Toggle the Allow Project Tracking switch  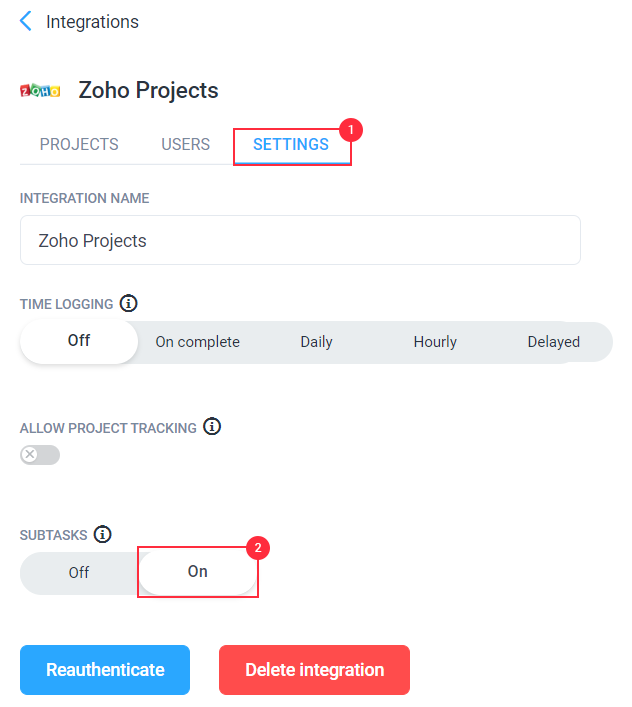[40, 454]
